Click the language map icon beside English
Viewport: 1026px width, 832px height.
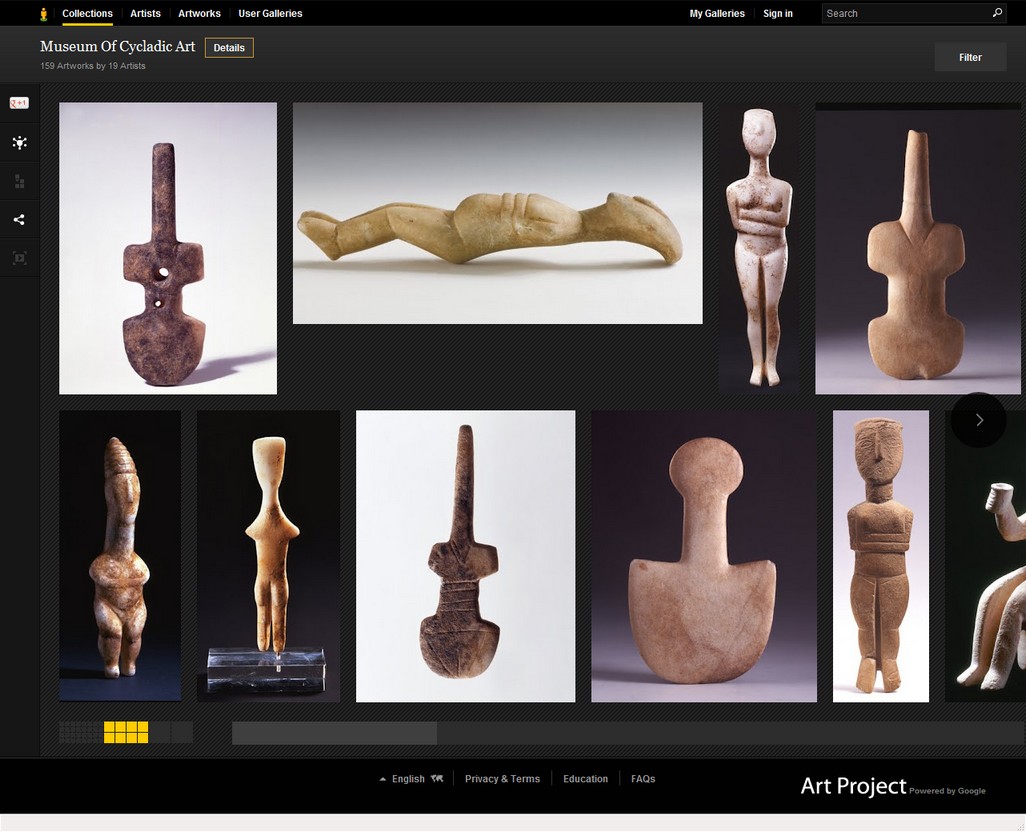click(x=437, y=778)
